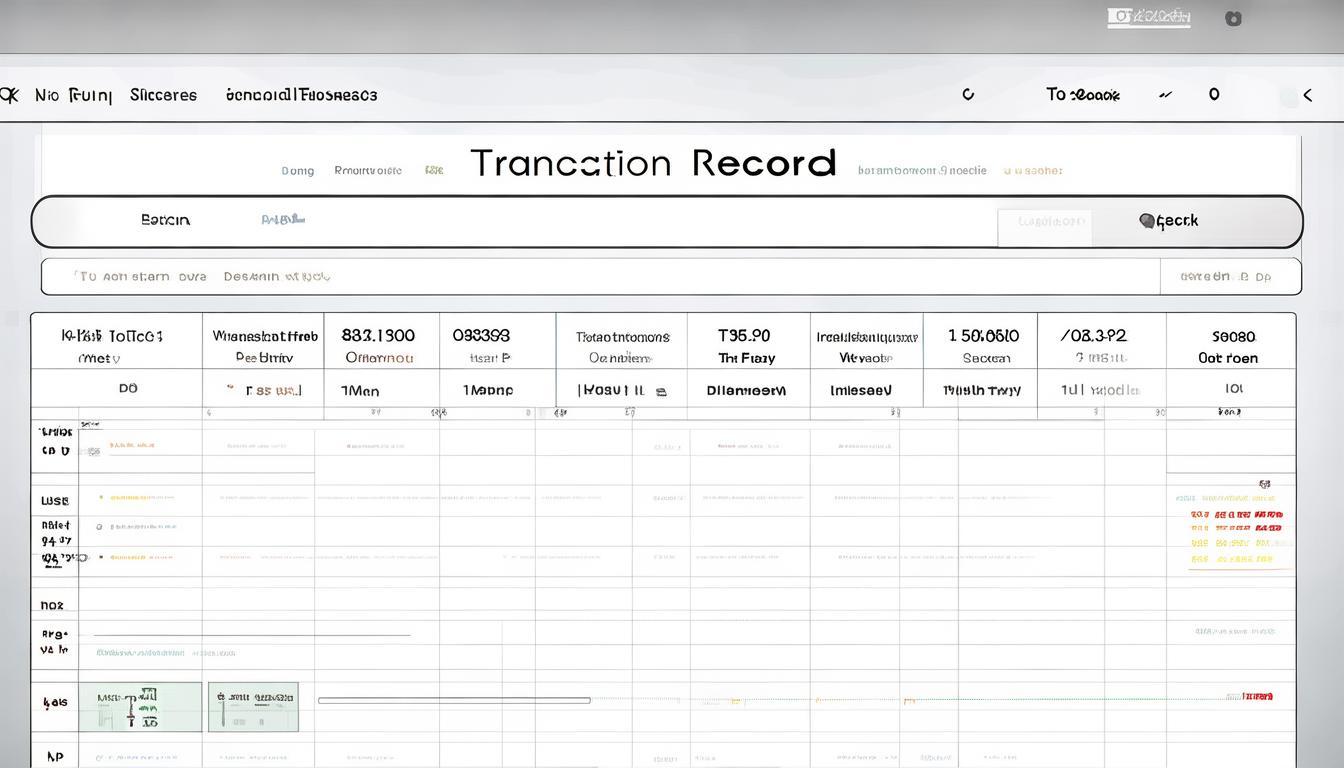
Task: Click the first green thumbnail in kais row
Action: coord(140,706)
